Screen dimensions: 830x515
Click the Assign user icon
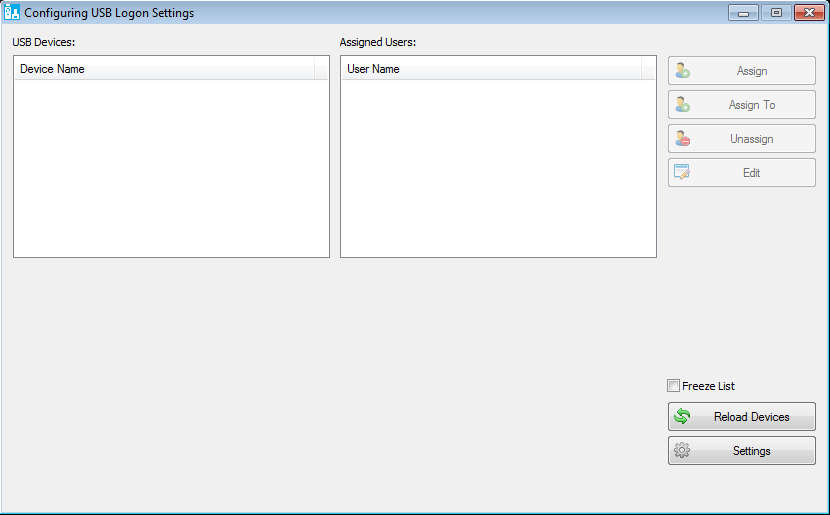pos(682,71)
